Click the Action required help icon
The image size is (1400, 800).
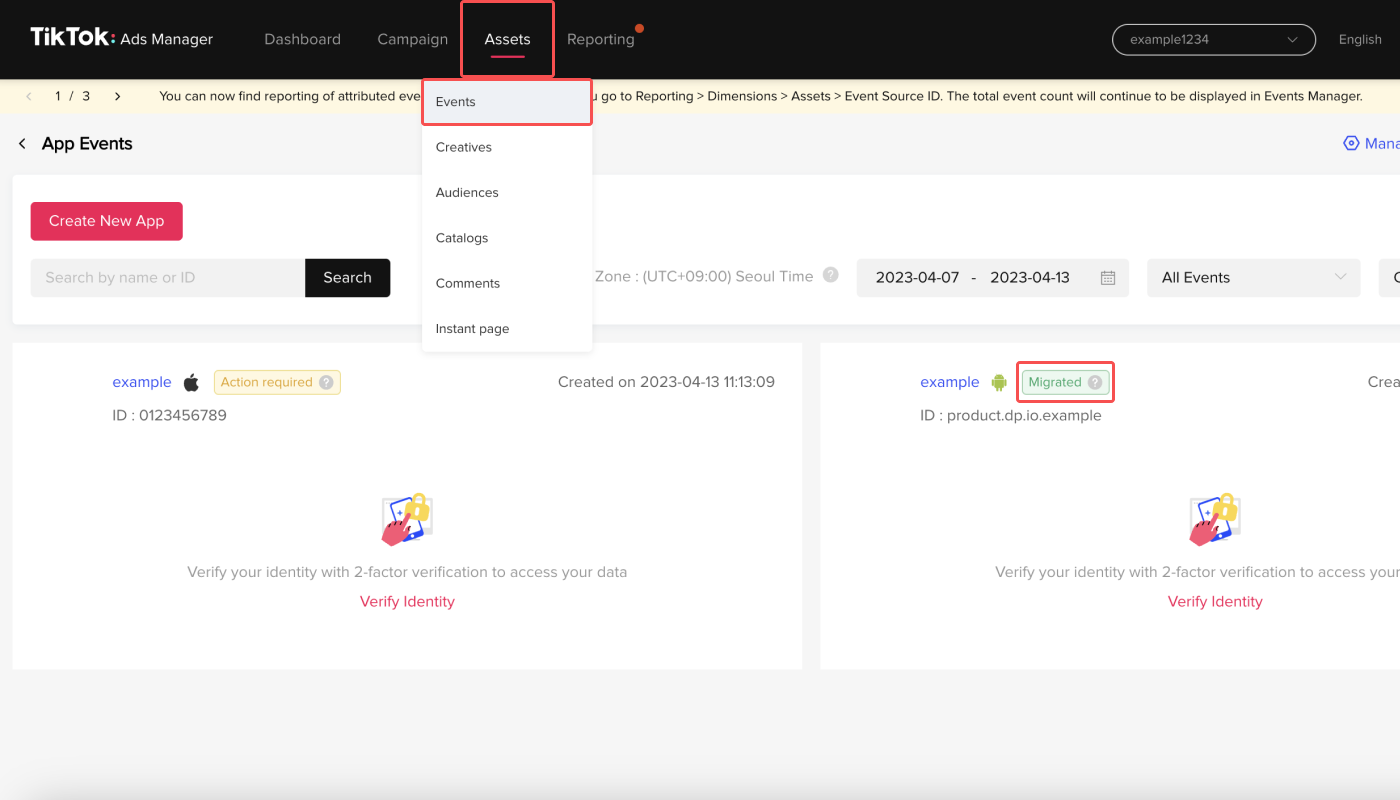[x=325, y=382]
